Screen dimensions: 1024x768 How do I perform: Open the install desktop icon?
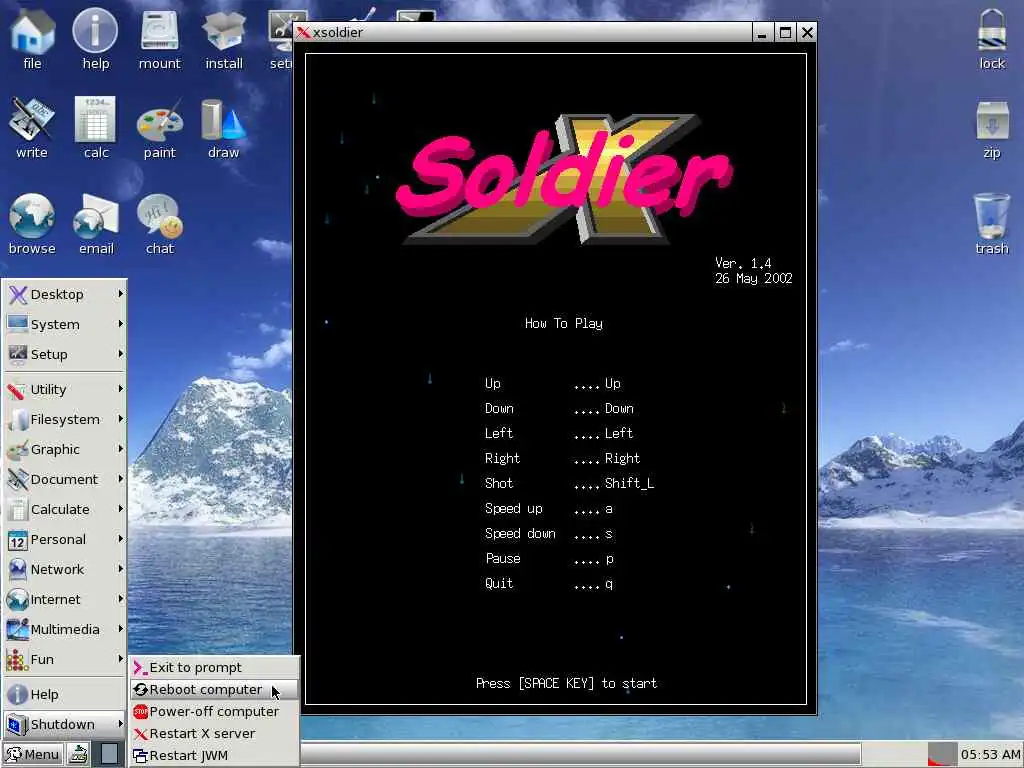point(224,39)
